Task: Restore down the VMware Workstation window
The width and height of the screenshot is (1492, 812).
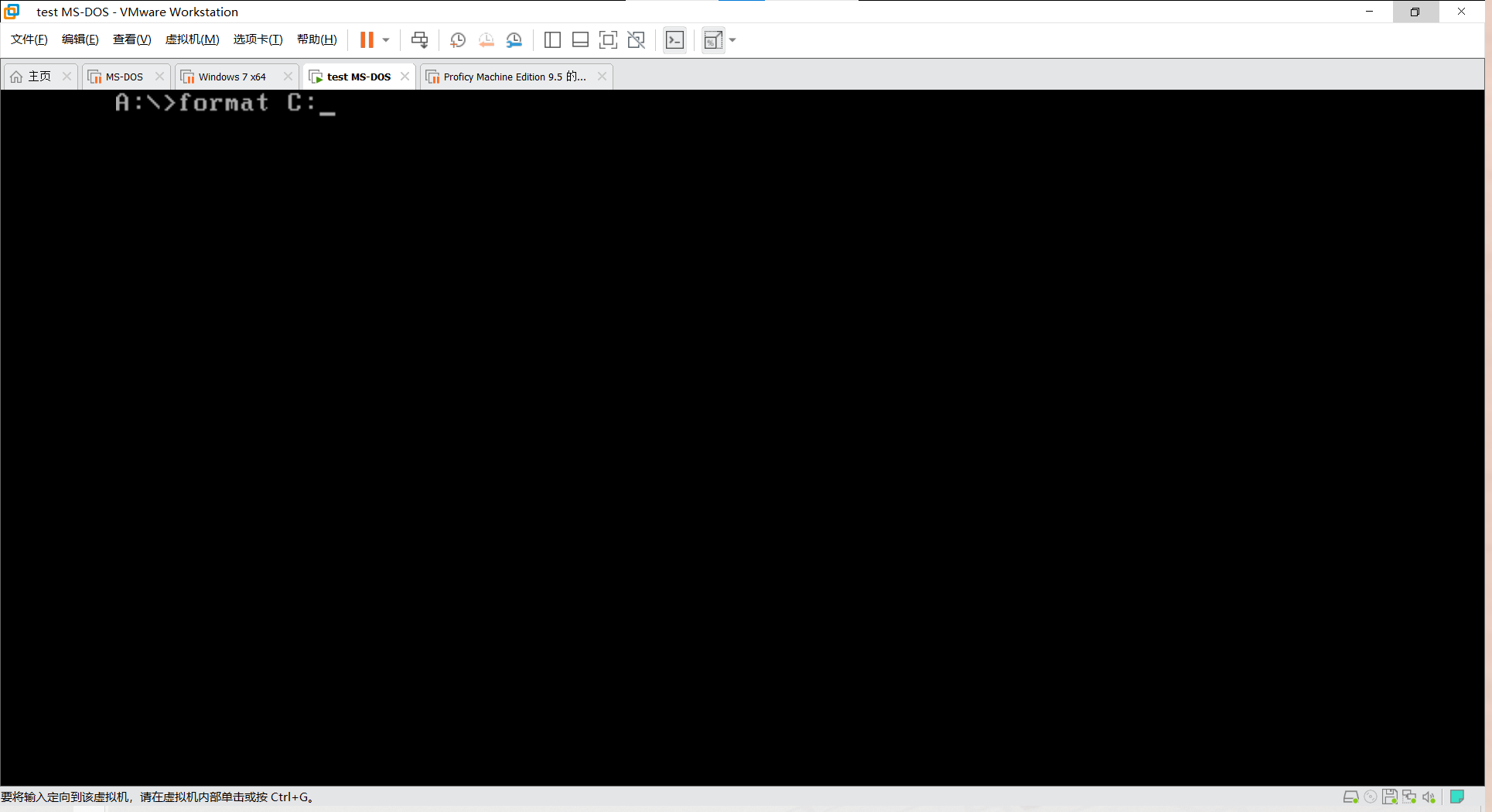Action: click(1415, 12)
